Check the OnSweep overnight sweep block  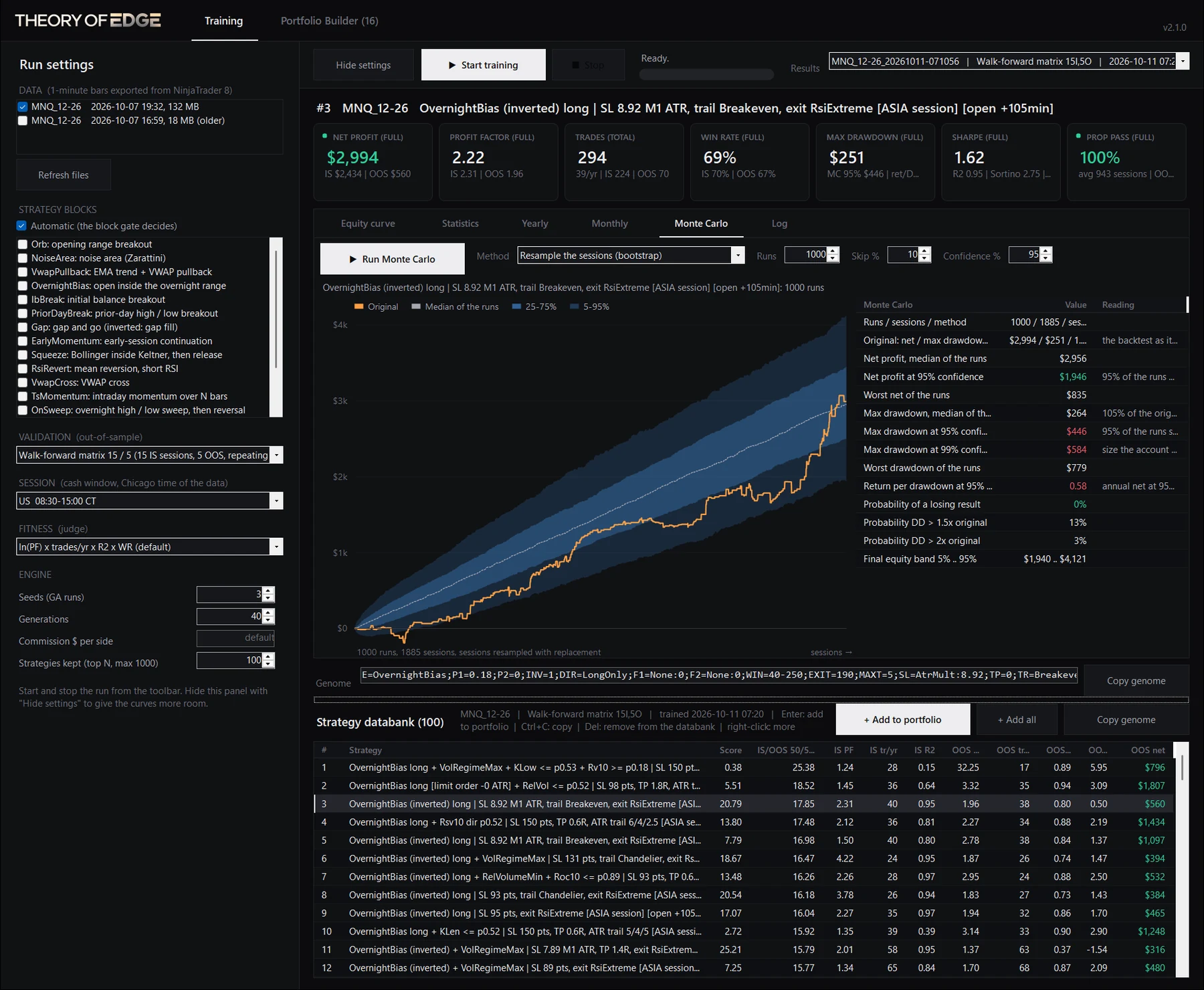23,410
